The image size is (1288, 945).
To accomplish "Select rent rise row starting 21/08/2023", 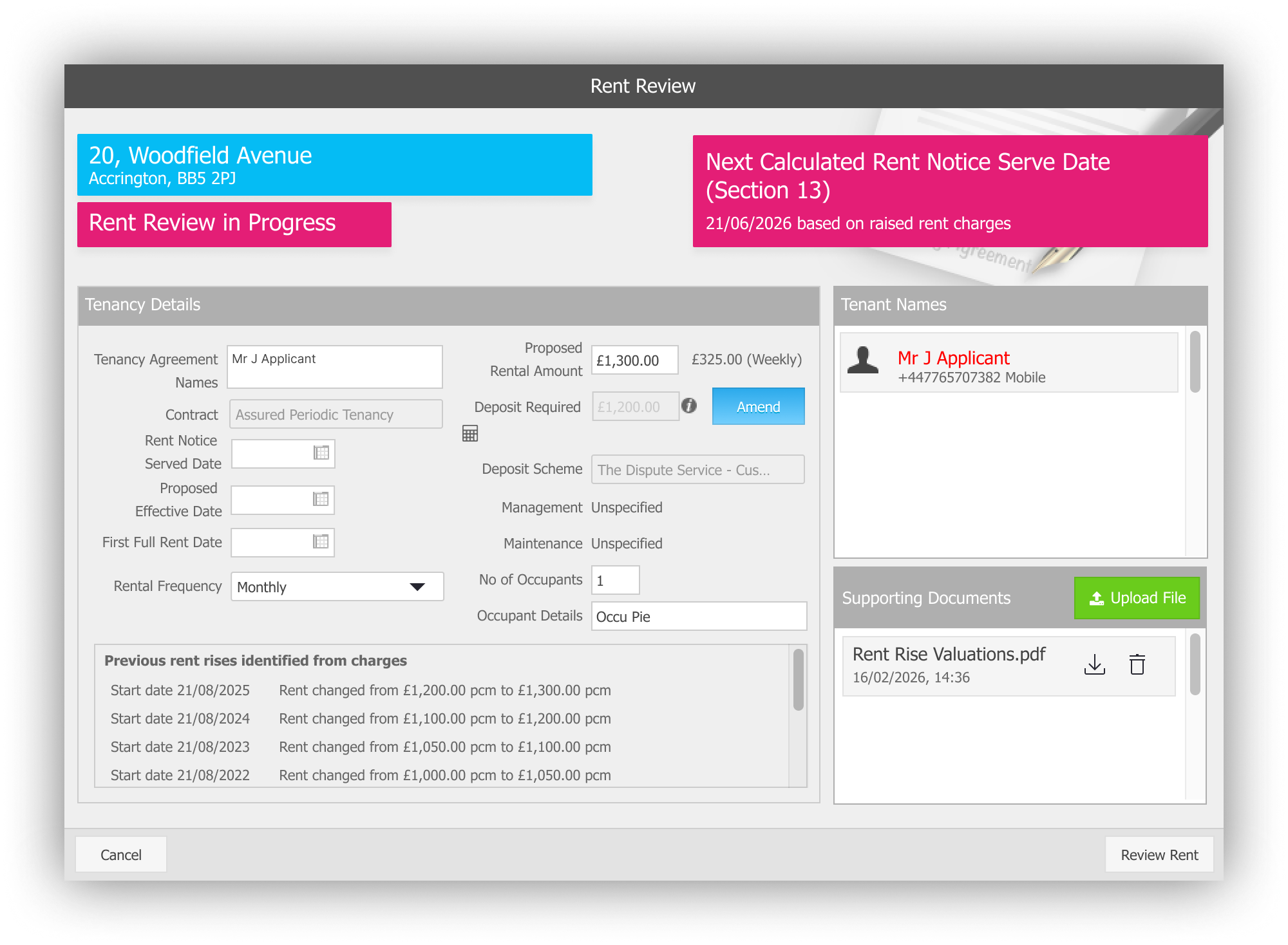I will (x=361, y=747).
